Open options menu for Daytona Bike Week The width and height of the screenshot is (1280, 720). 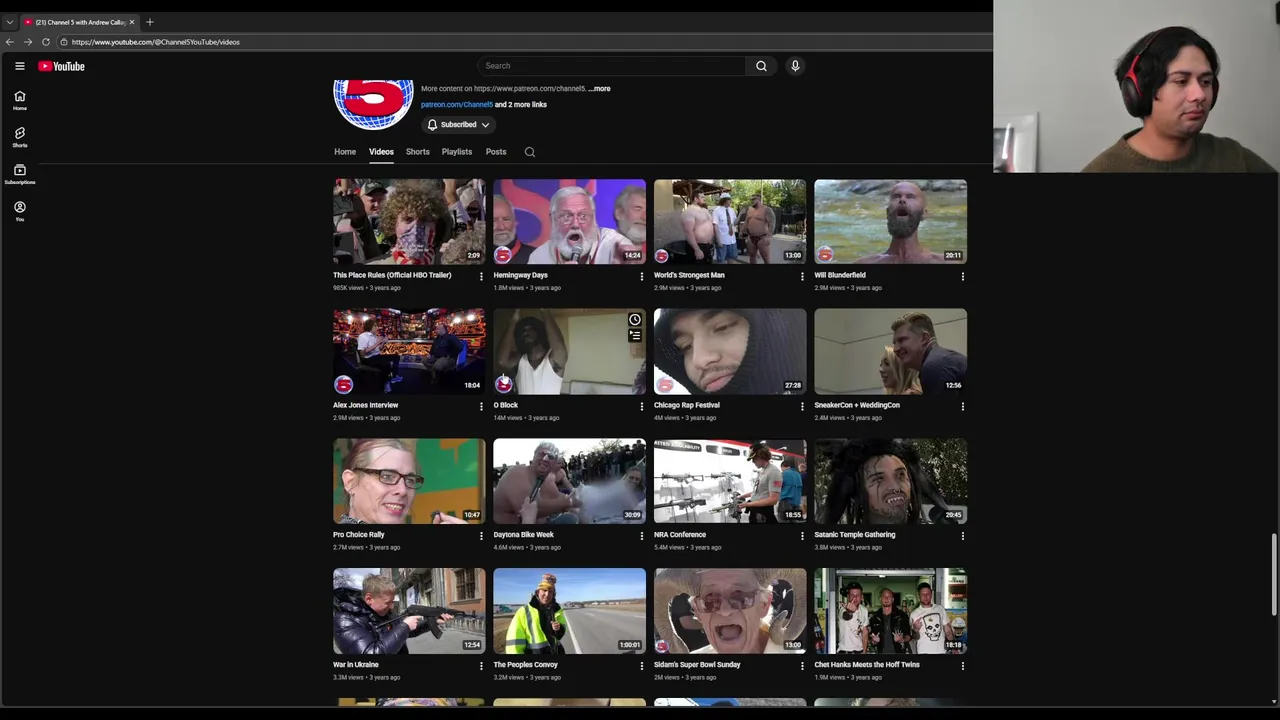pyautogui.click(x=642, y=536)
